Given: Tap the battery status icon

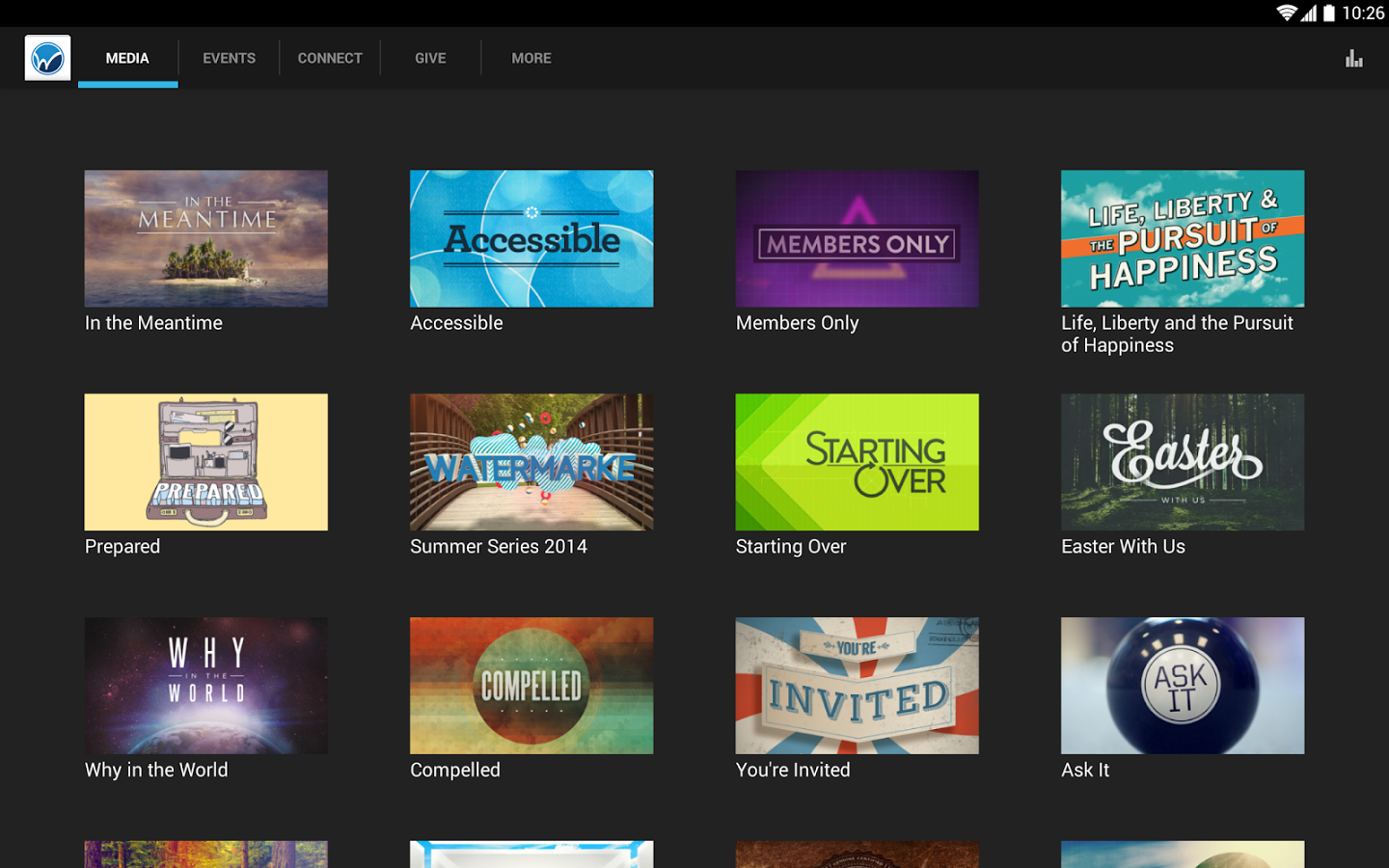Looking at the screenshot, I should [1329, 13].
